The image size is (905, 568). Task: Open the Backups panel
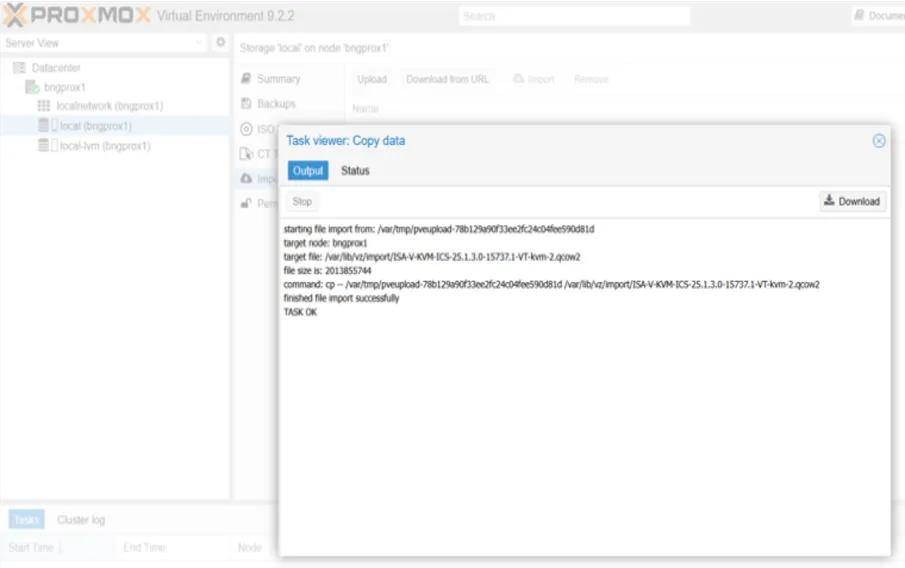pyautogui.click(x=276, y=104)
